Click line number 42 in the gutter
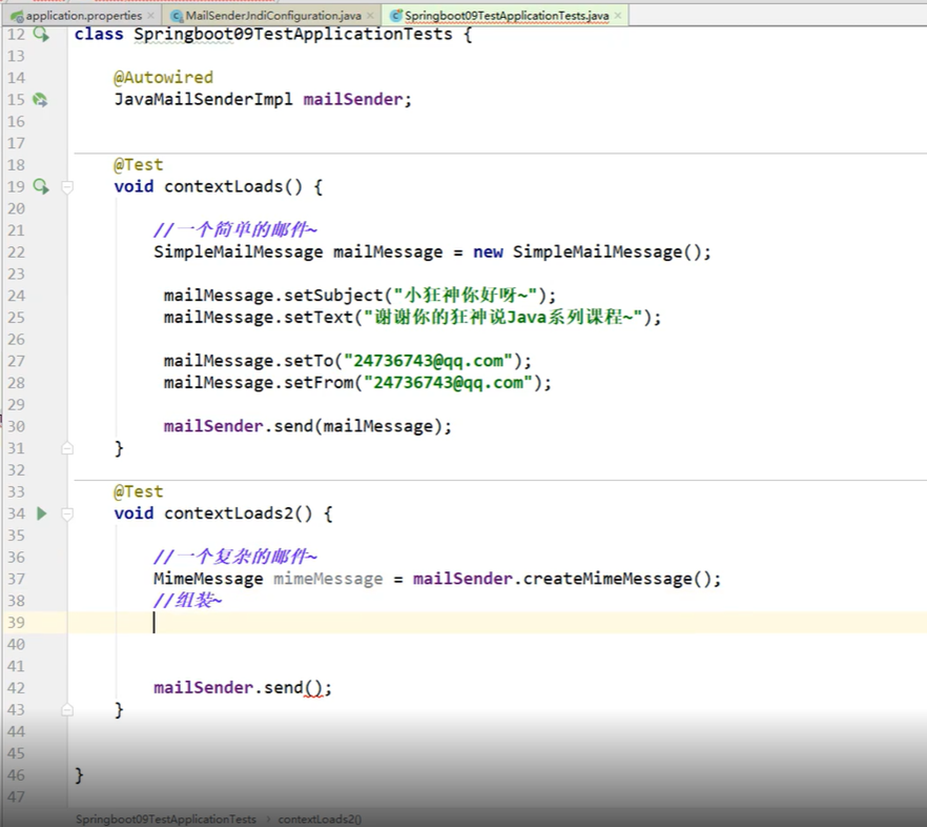This screenshot has width=927, height=827. (16, 688)
